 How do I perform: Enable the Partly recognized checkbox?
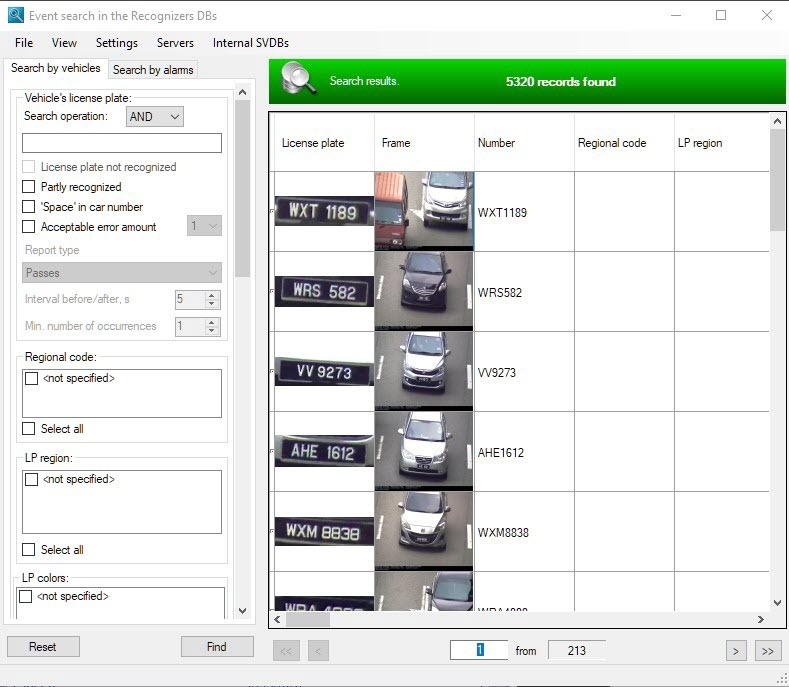[x=29, y=187]
